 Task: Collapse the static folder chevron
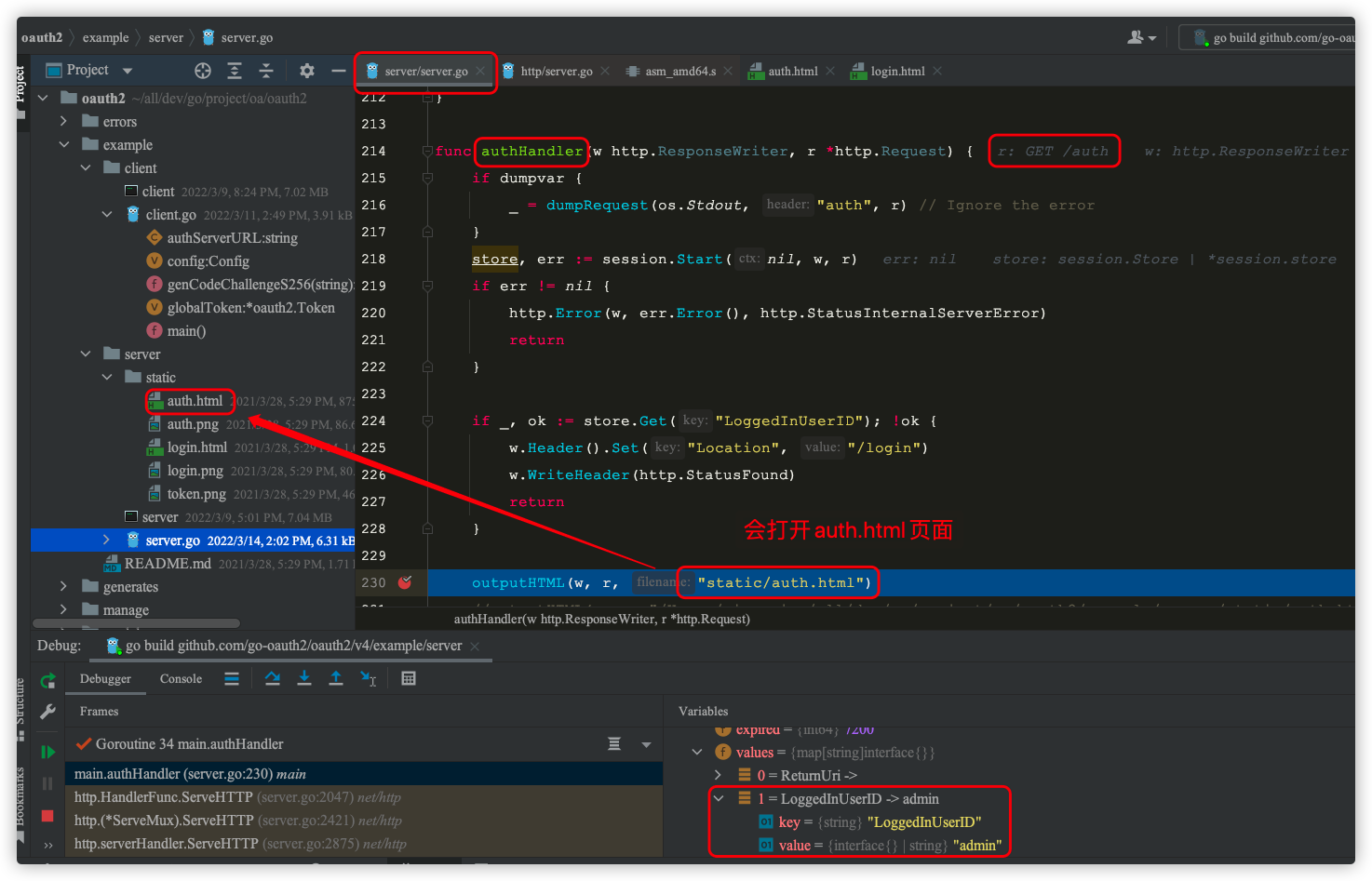107,377
